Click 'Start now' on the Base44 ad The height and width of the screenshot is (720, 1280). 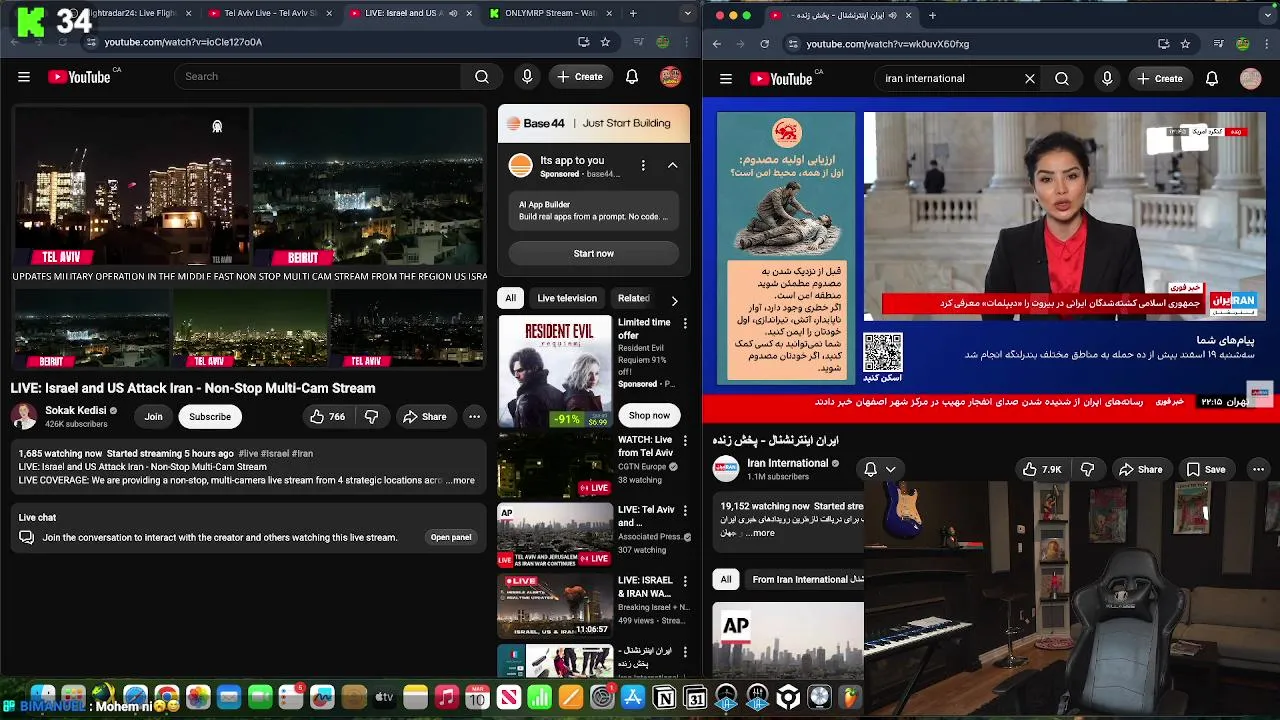(594, 254)
